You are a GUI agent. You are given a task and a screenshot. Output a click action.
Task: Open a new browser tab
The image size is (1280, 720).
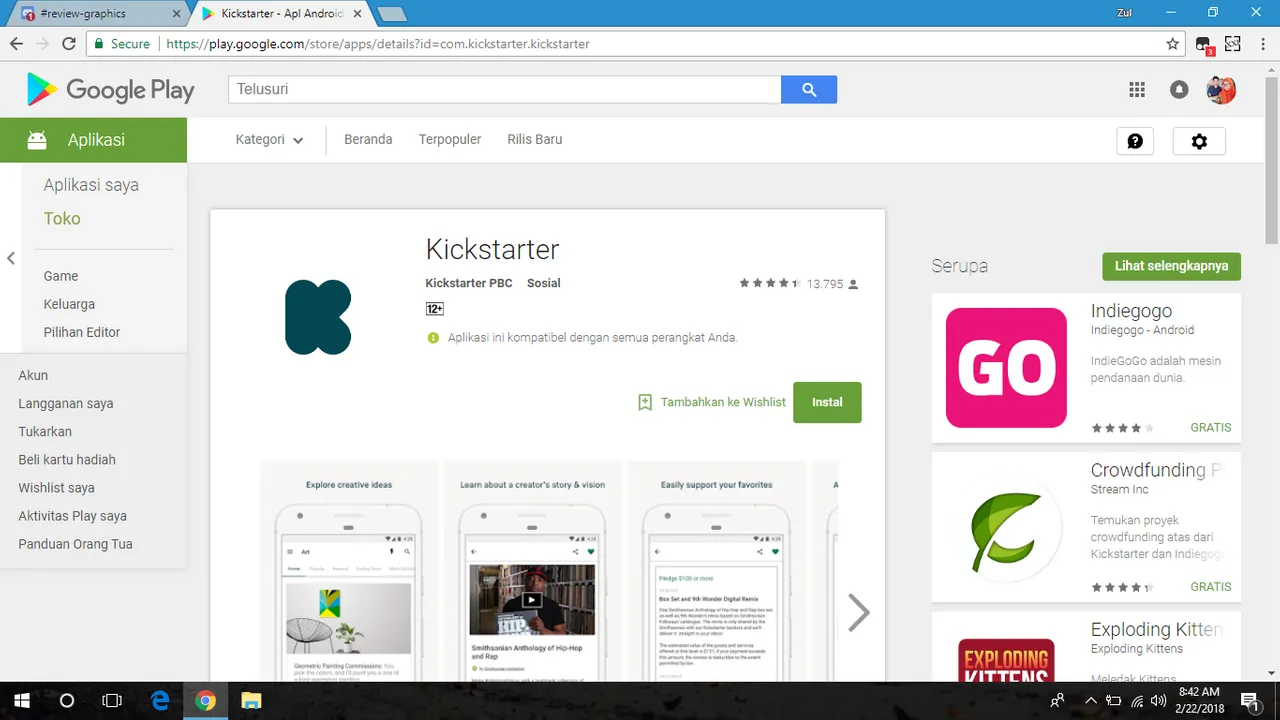coord(391,14)
